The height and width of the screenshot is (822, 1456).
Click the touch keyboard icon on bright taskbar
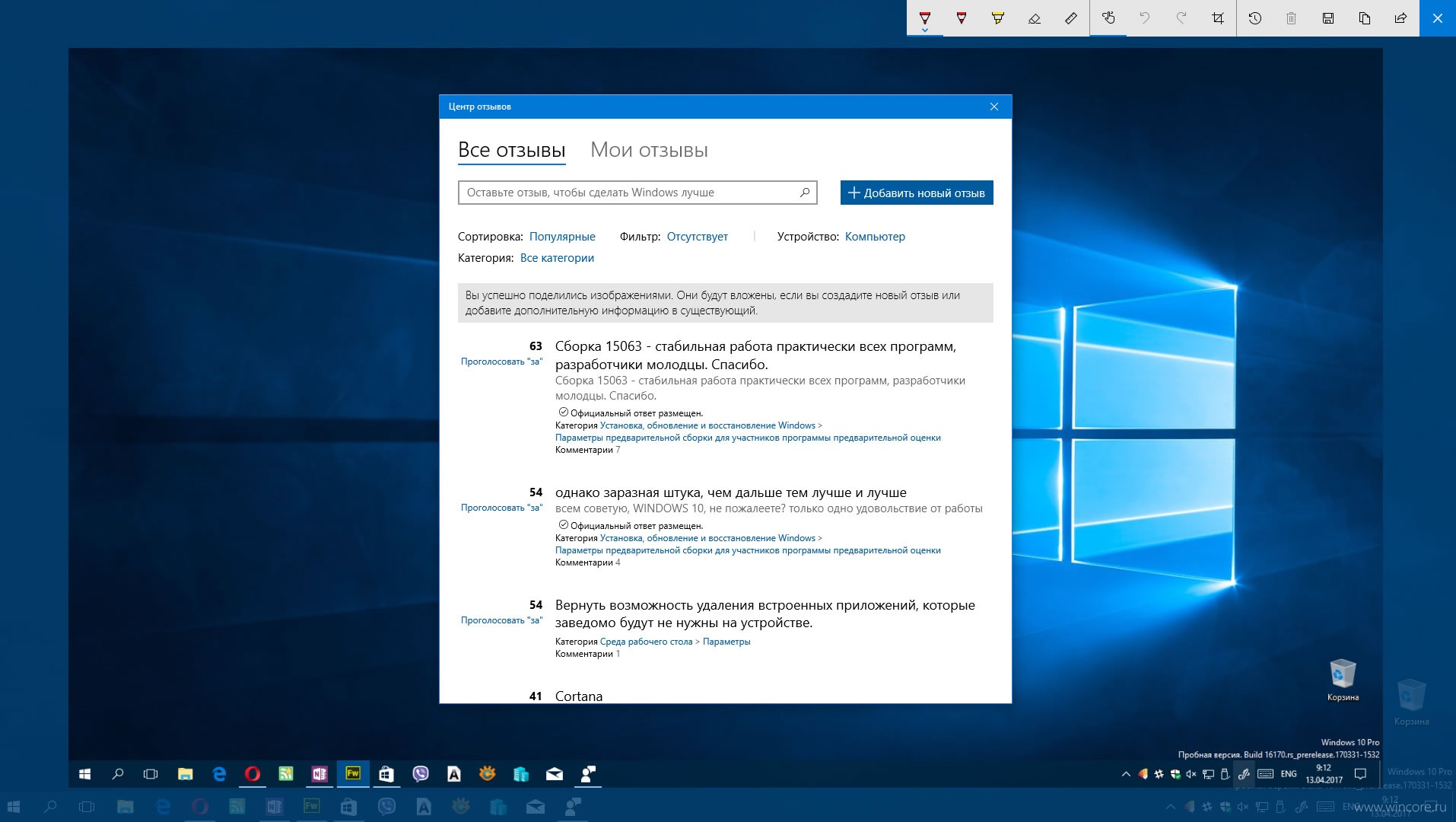(x=1266, y=774)
